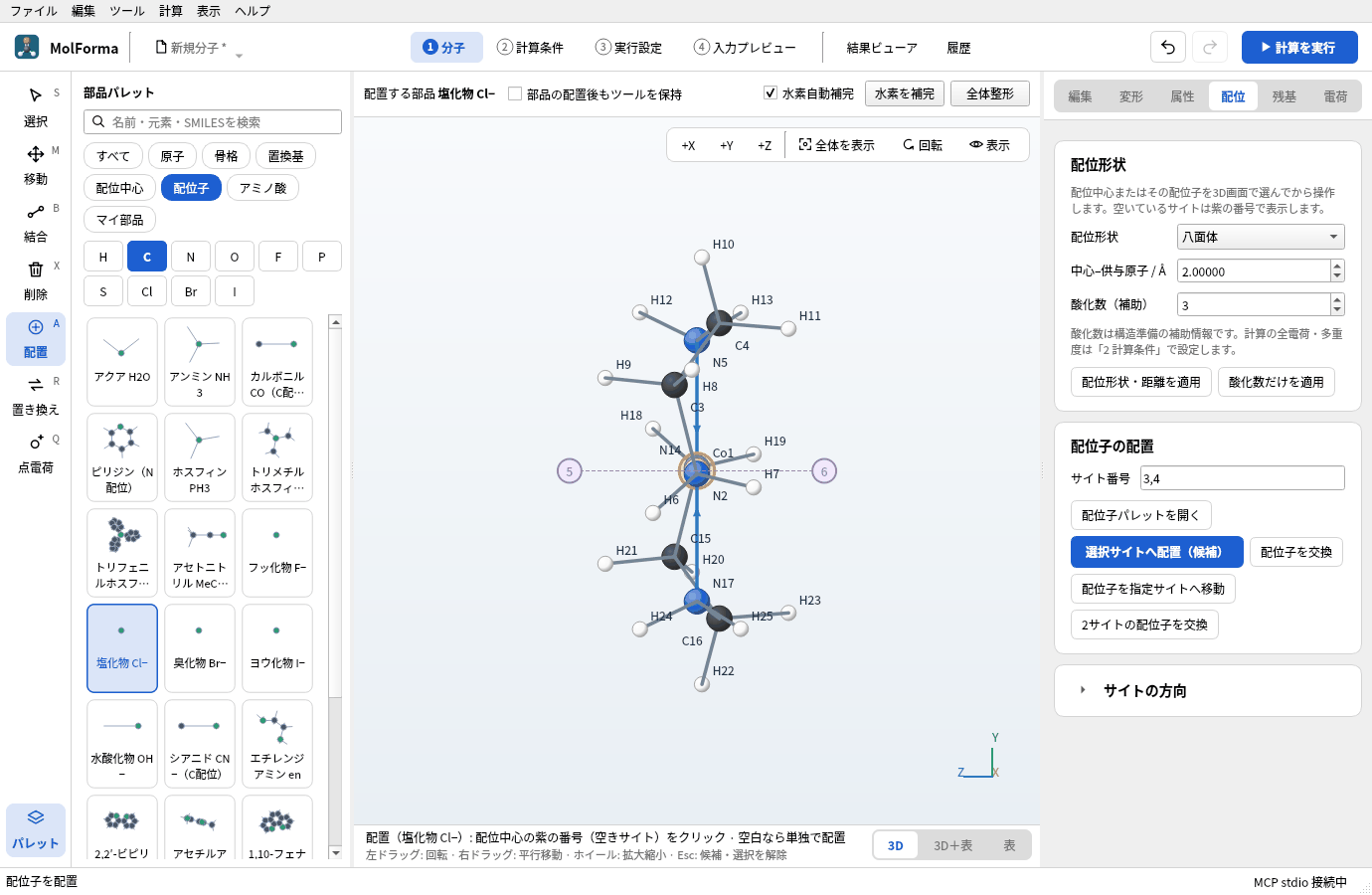Click 配位形状・距離を適用 button
Screen dimensions: 1372x895
point(1141,382)
